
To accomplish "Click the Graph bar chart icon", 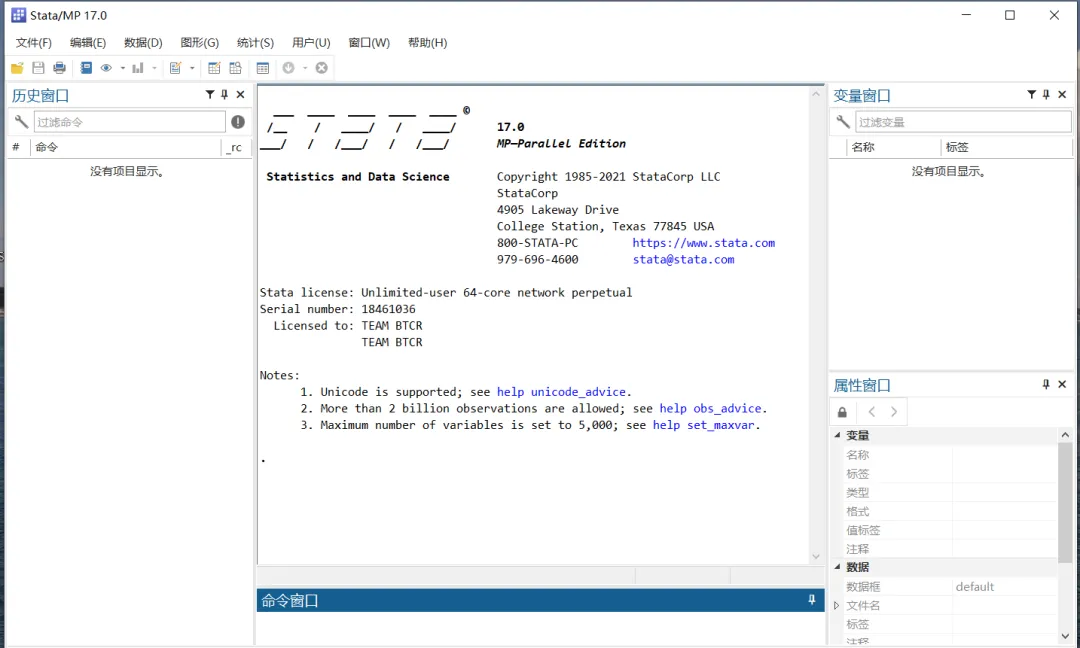I will (x=138, y=67).
